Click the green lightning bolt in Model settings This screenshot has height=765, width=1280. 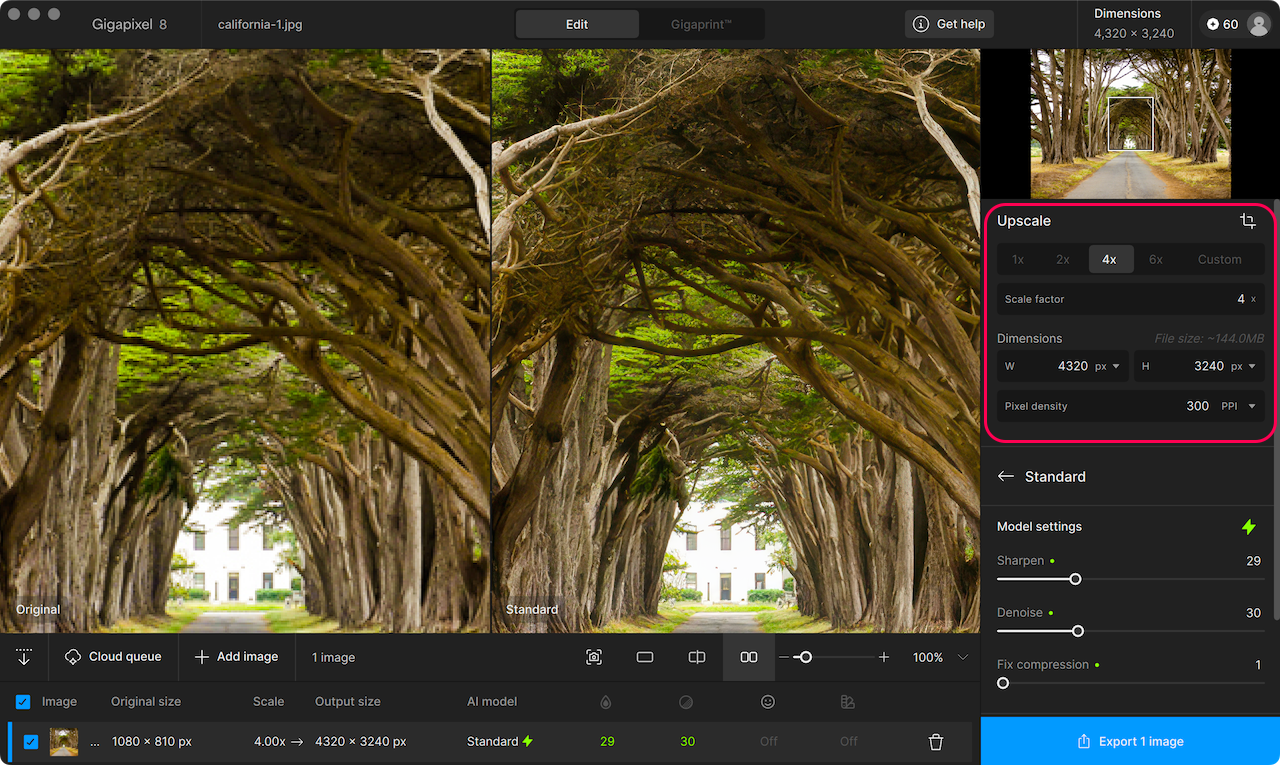pos(1248,526)
